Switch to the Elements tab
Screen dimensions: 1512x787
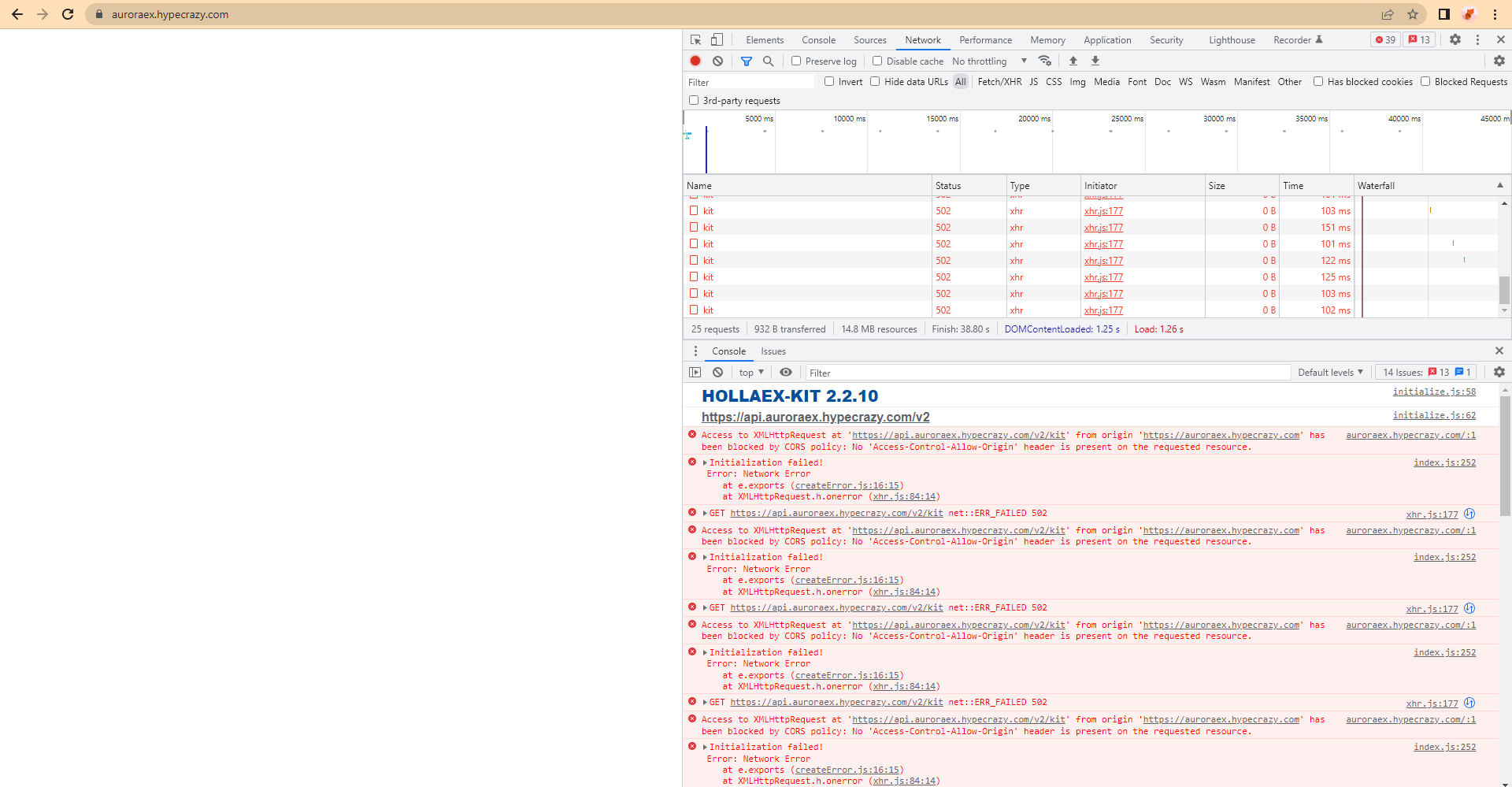[x=765, y=40]
